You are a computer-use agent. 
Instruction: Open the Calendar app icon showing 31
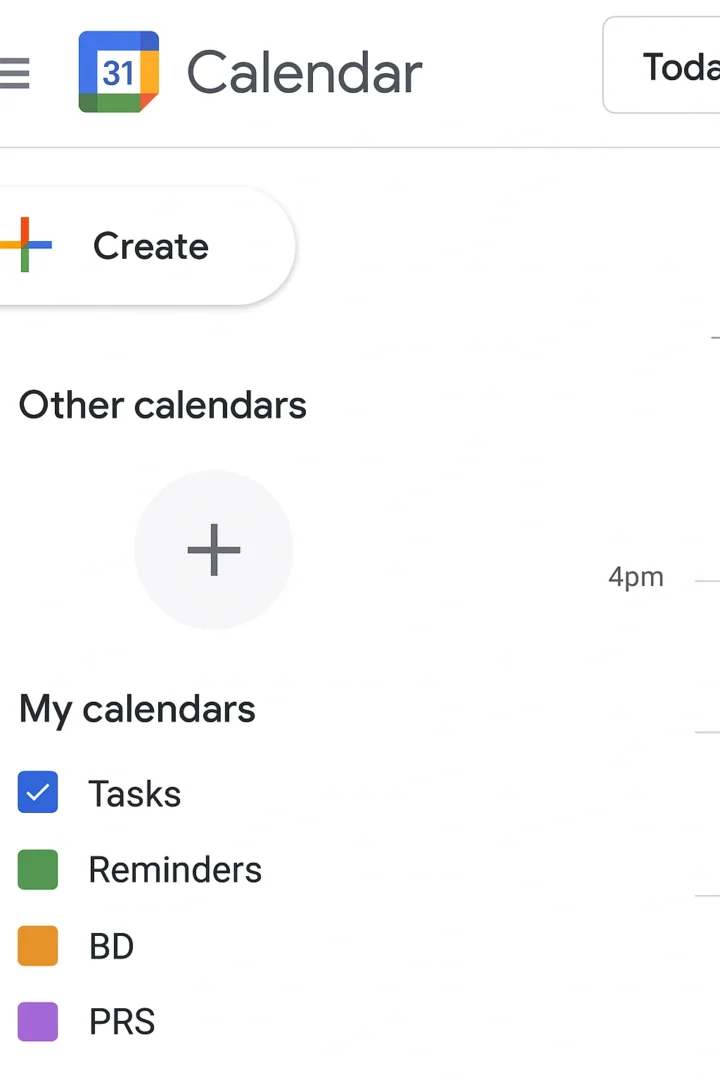point(118,71)
